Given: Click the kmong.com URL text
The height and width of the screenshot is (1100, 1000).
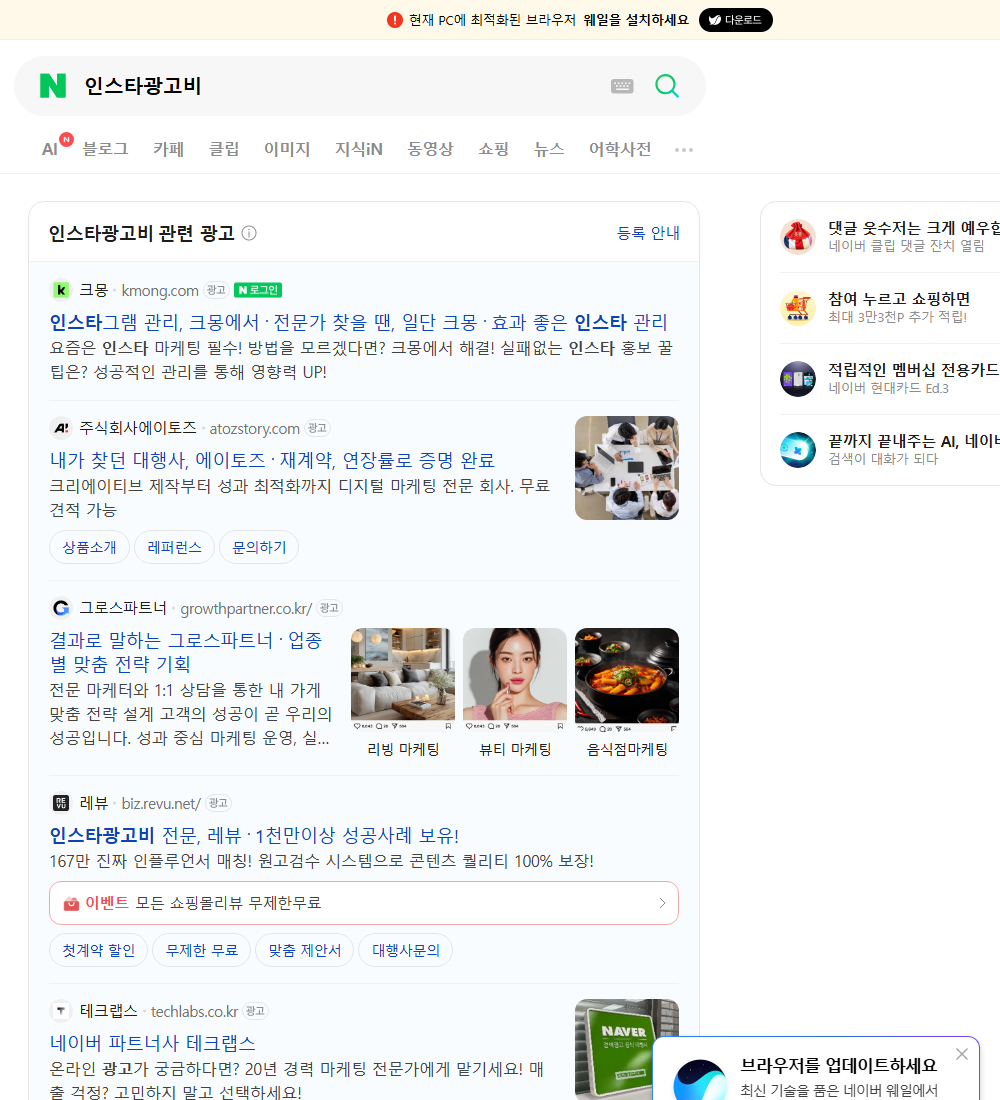Looking at the screenshot, I should tap(160, 290).
